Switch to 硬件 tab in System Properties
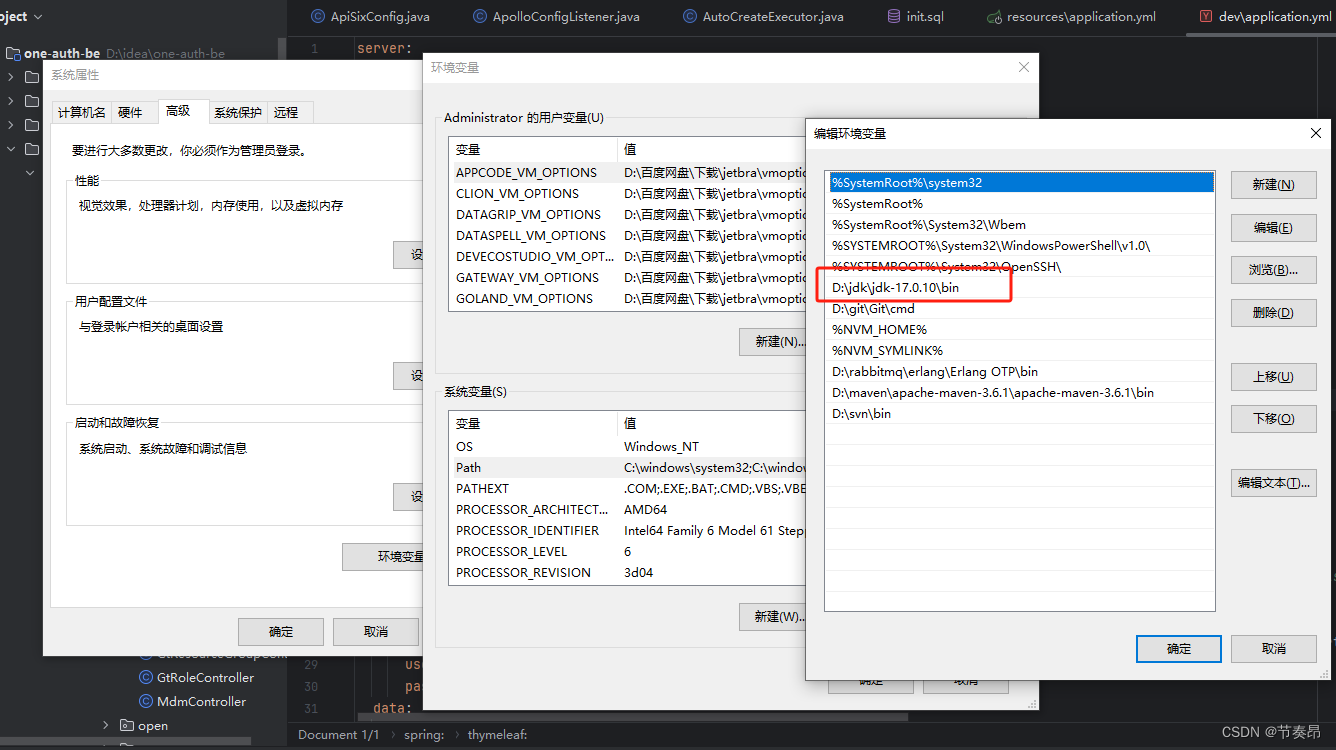 click(x=131, y=112)
